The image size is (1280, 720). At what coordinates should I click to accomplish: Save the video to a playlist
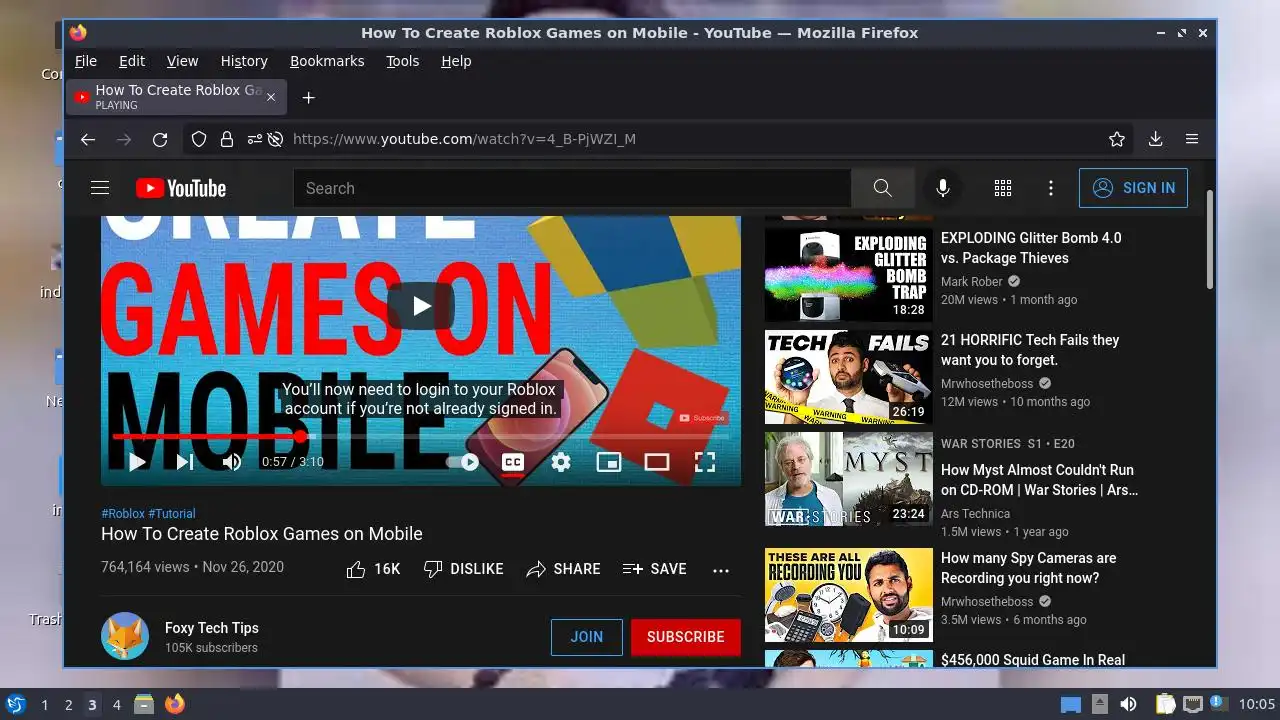pos(655,569)
